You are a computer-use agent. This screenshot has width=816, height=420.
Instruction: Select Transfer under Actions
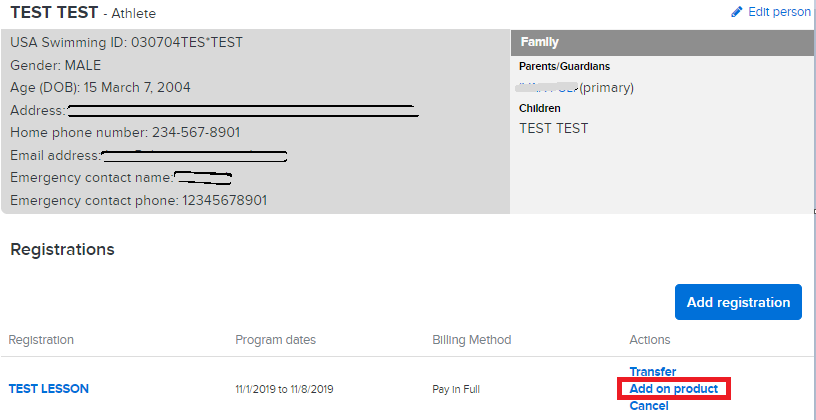(x=653, y=372)
